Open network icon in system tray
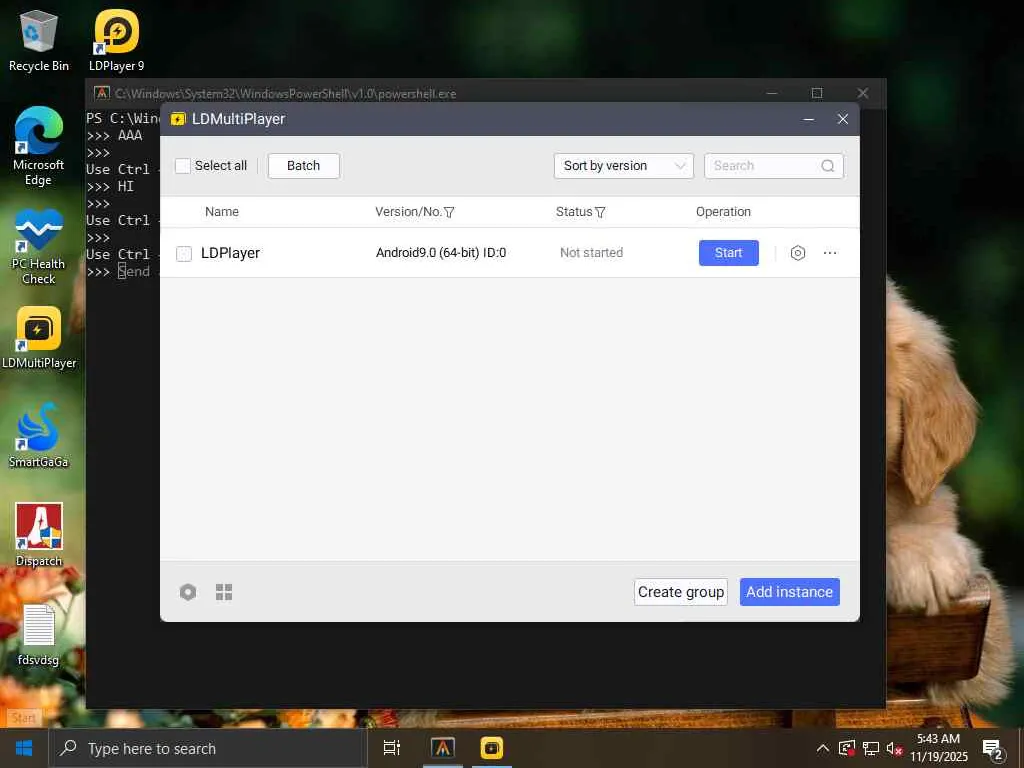 click(x=871, y=748)
